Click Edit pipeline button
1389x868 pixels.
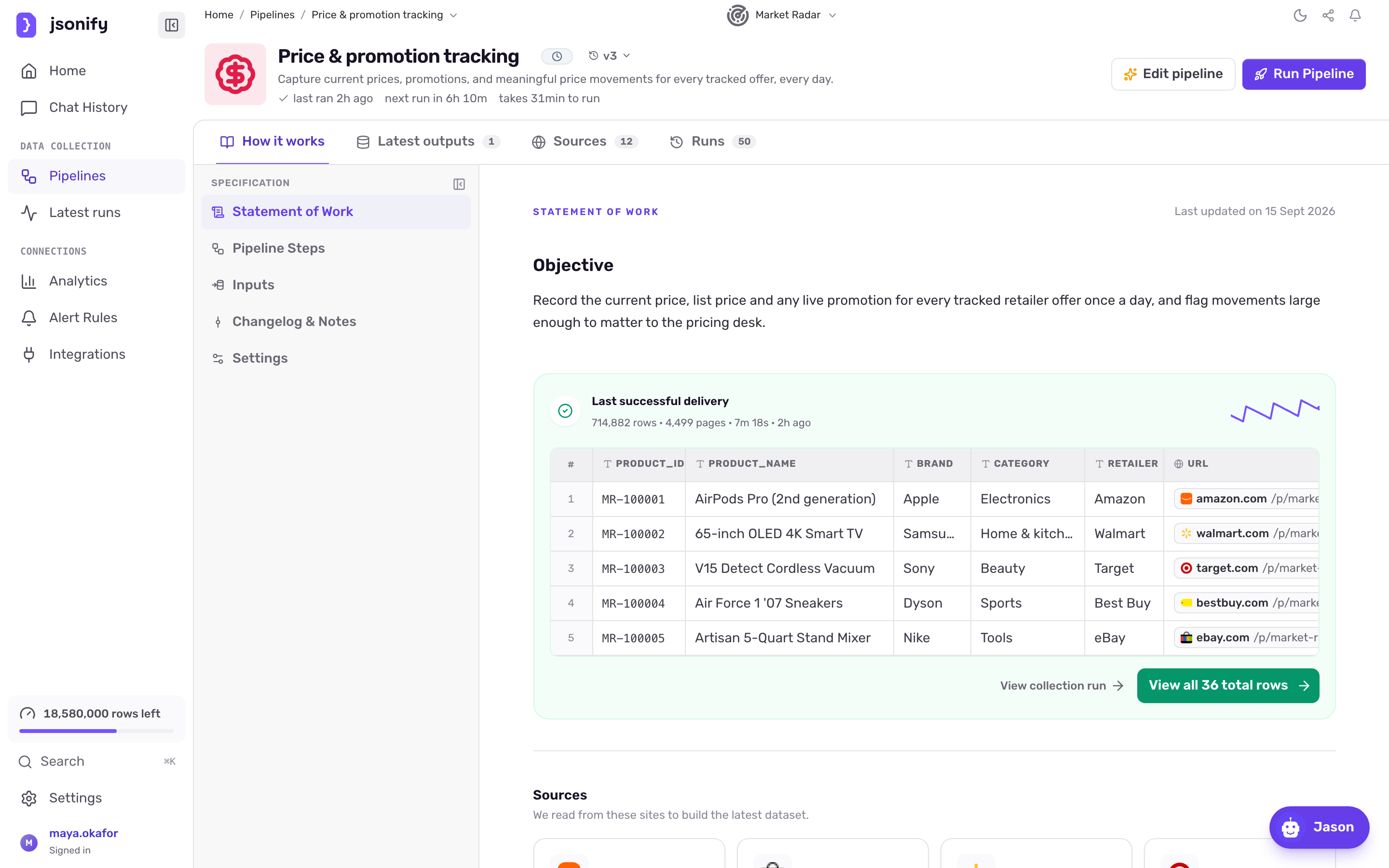1172,74
